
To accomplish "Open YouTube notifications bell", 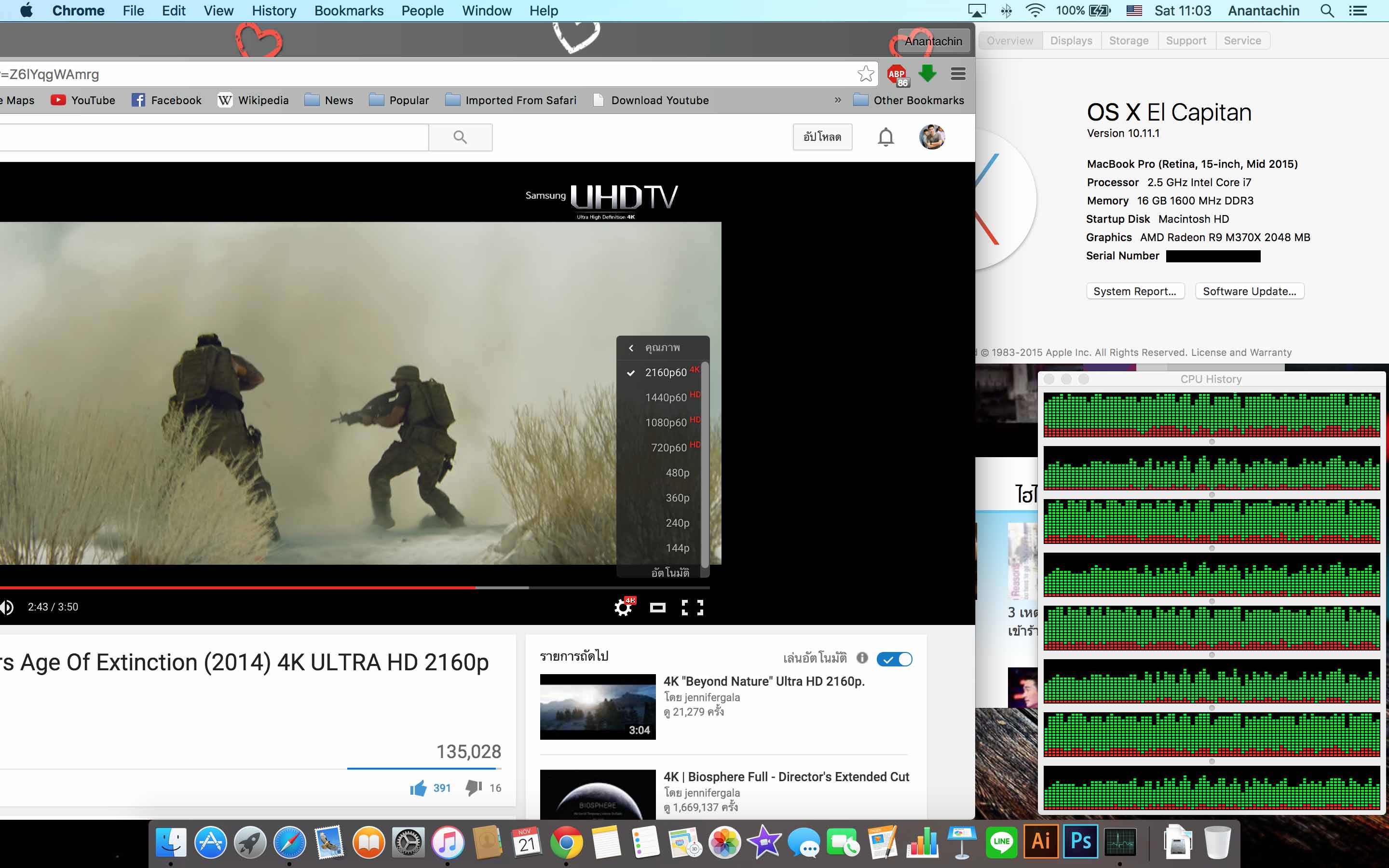I will click(885, 137).
